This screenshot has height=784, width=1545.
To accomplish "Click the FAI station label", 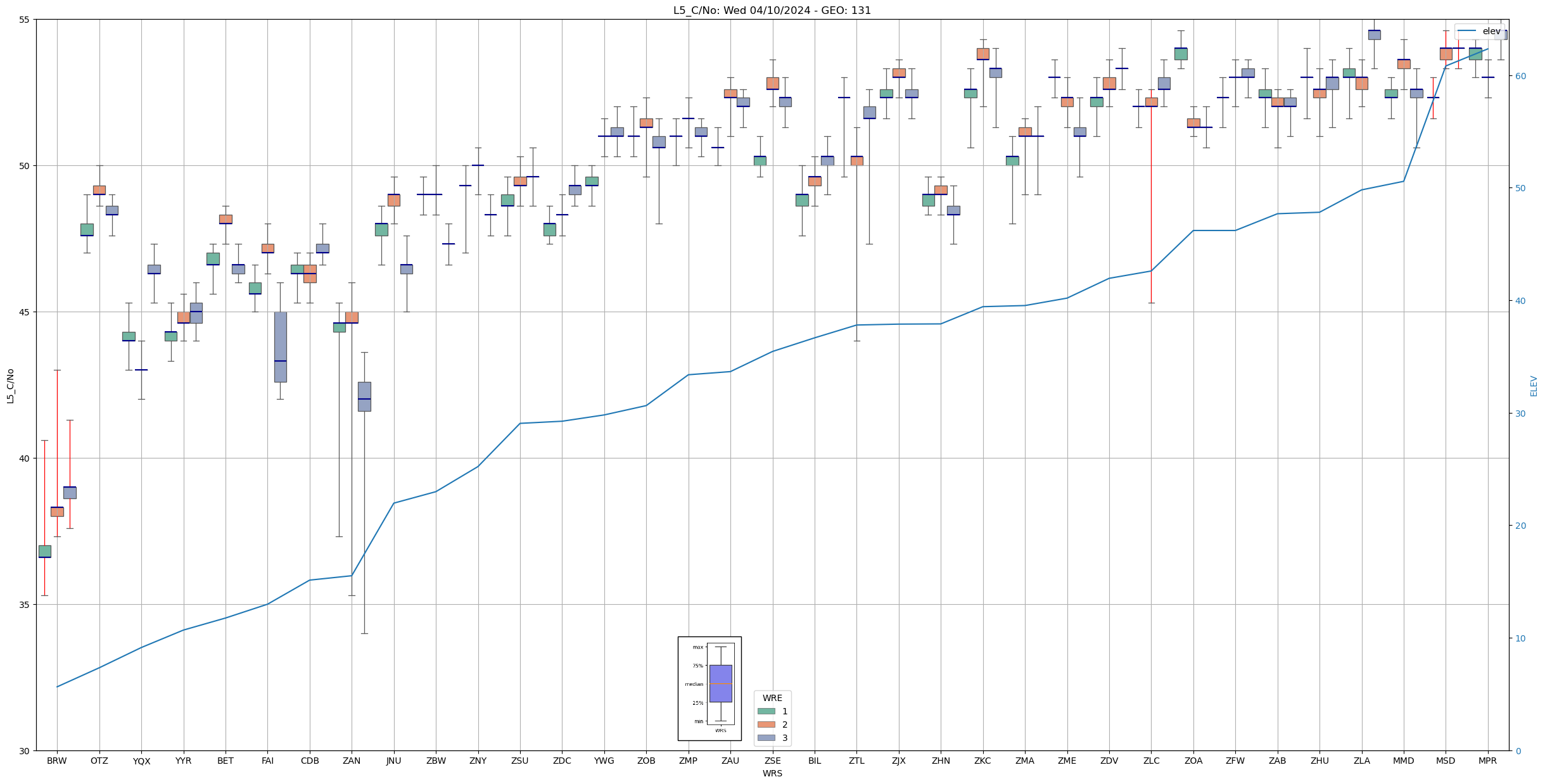I will 267,761.
